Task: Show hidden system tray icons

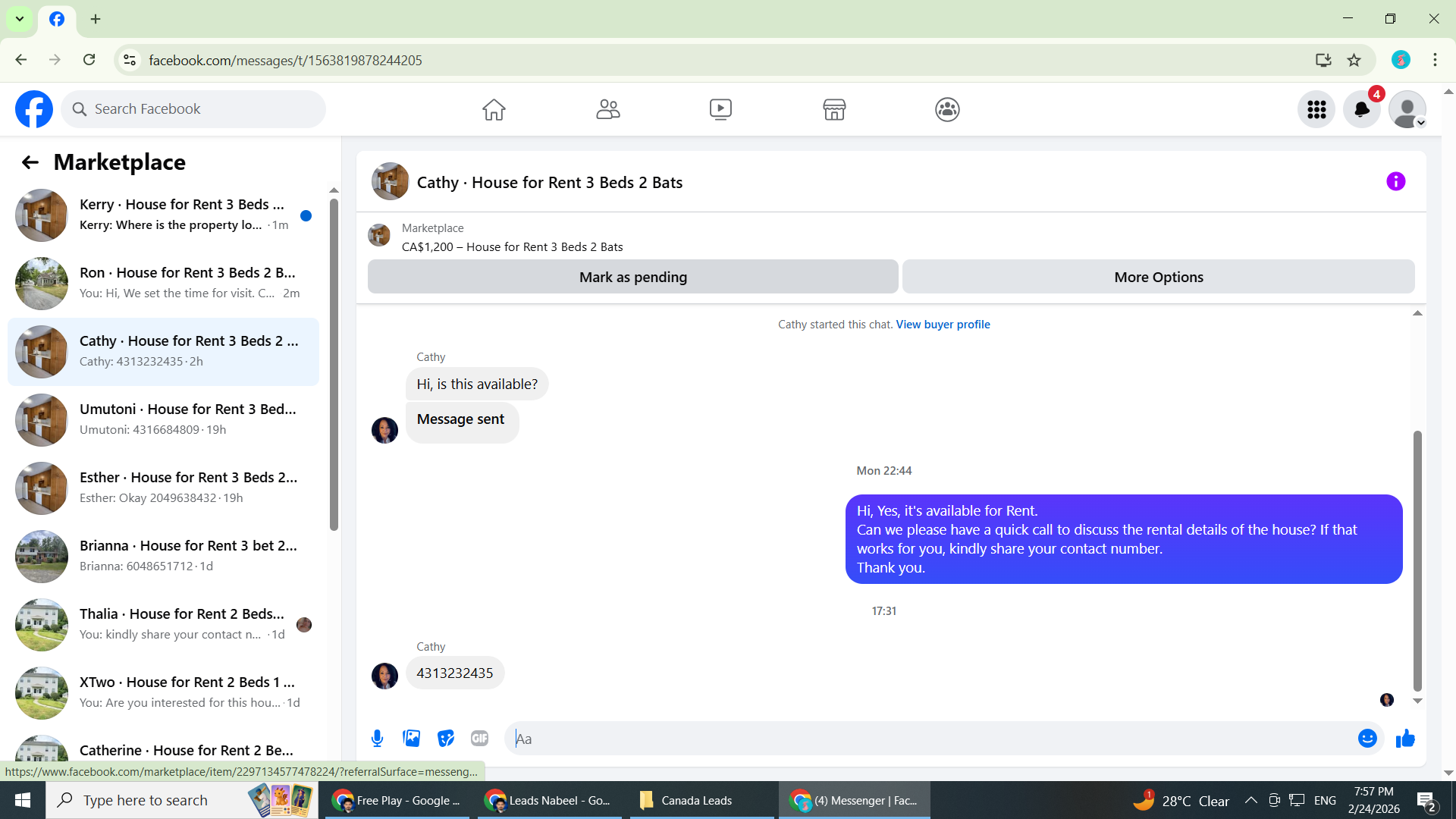Action: coord(1251,800)
